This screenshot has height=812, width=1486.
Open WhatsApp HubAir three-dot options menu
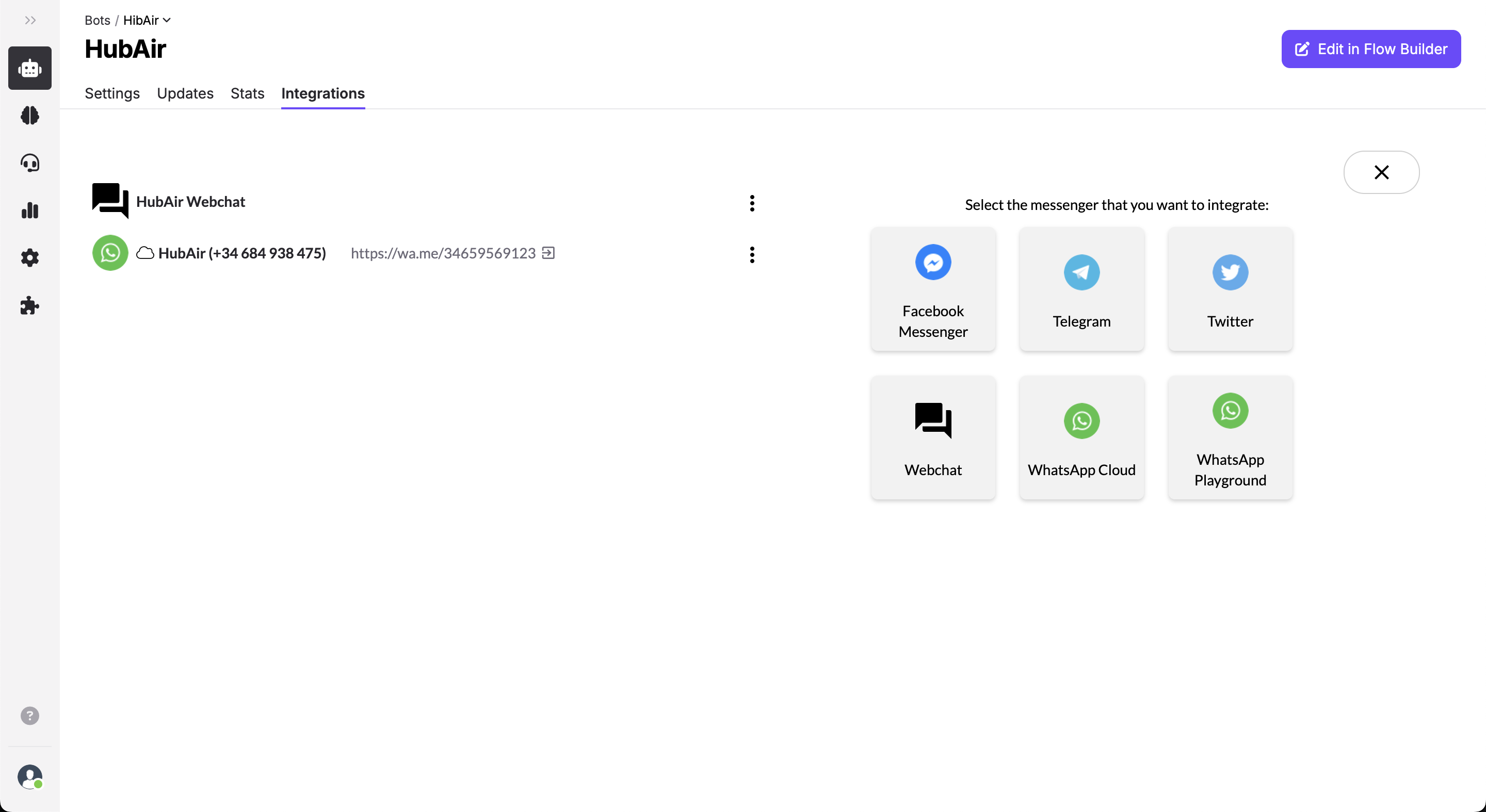752,254
